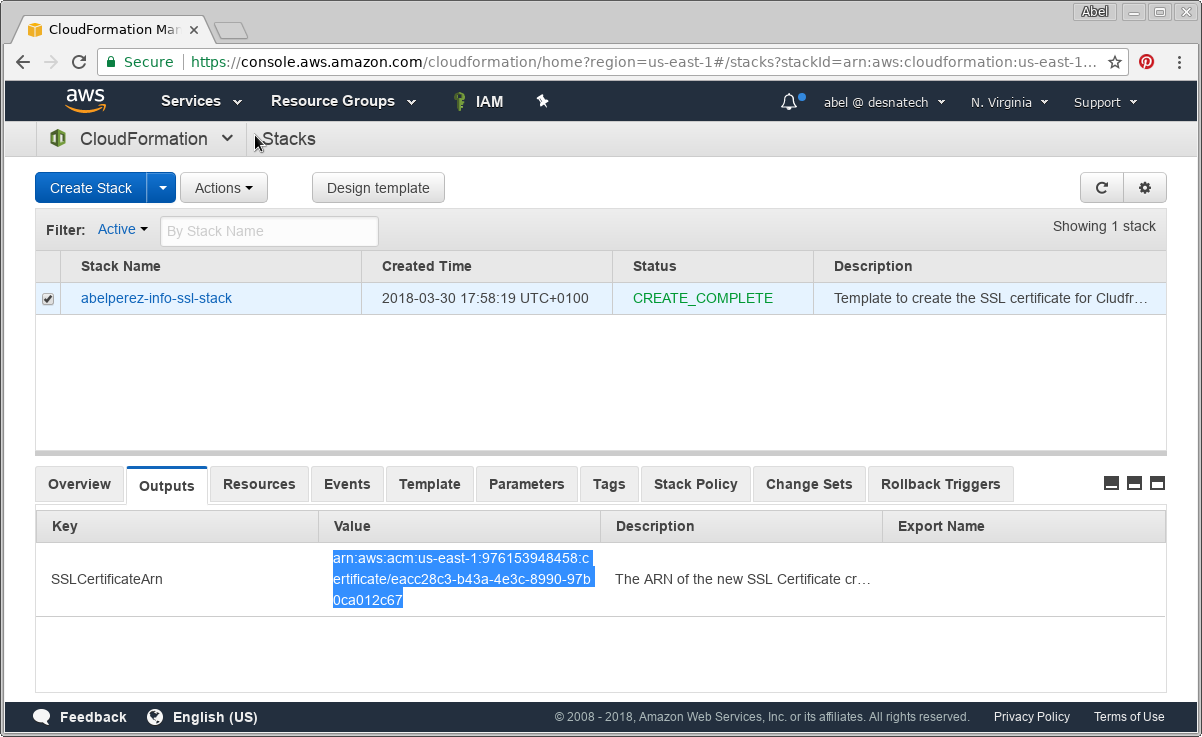Open the notifications bell icon
The width and height of the screenshot is (1202, 737).
coord(791,101)
